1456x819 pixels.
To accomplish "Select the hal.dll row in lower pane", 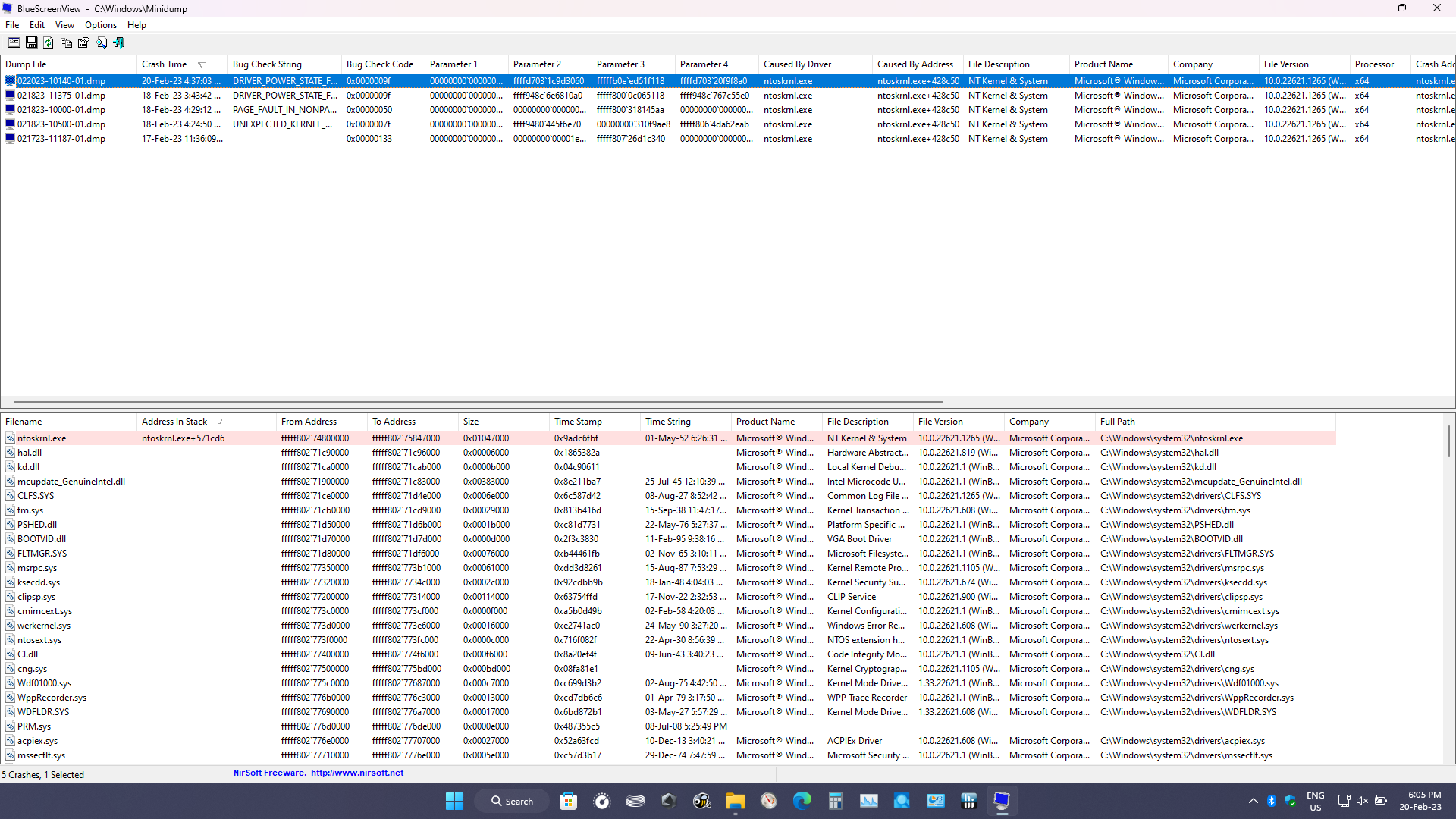I will coord(30,453).
